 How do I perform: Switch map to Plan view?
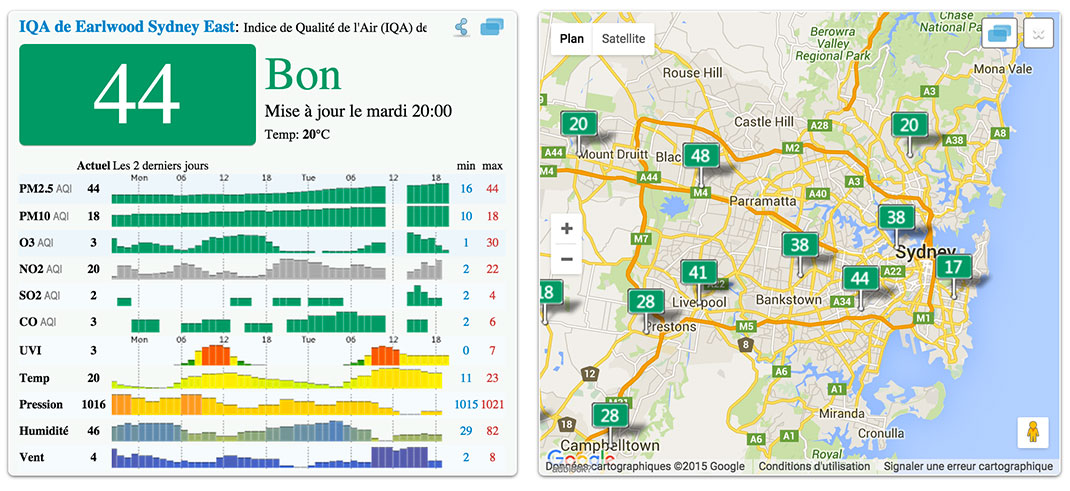[x=572, y=39]
